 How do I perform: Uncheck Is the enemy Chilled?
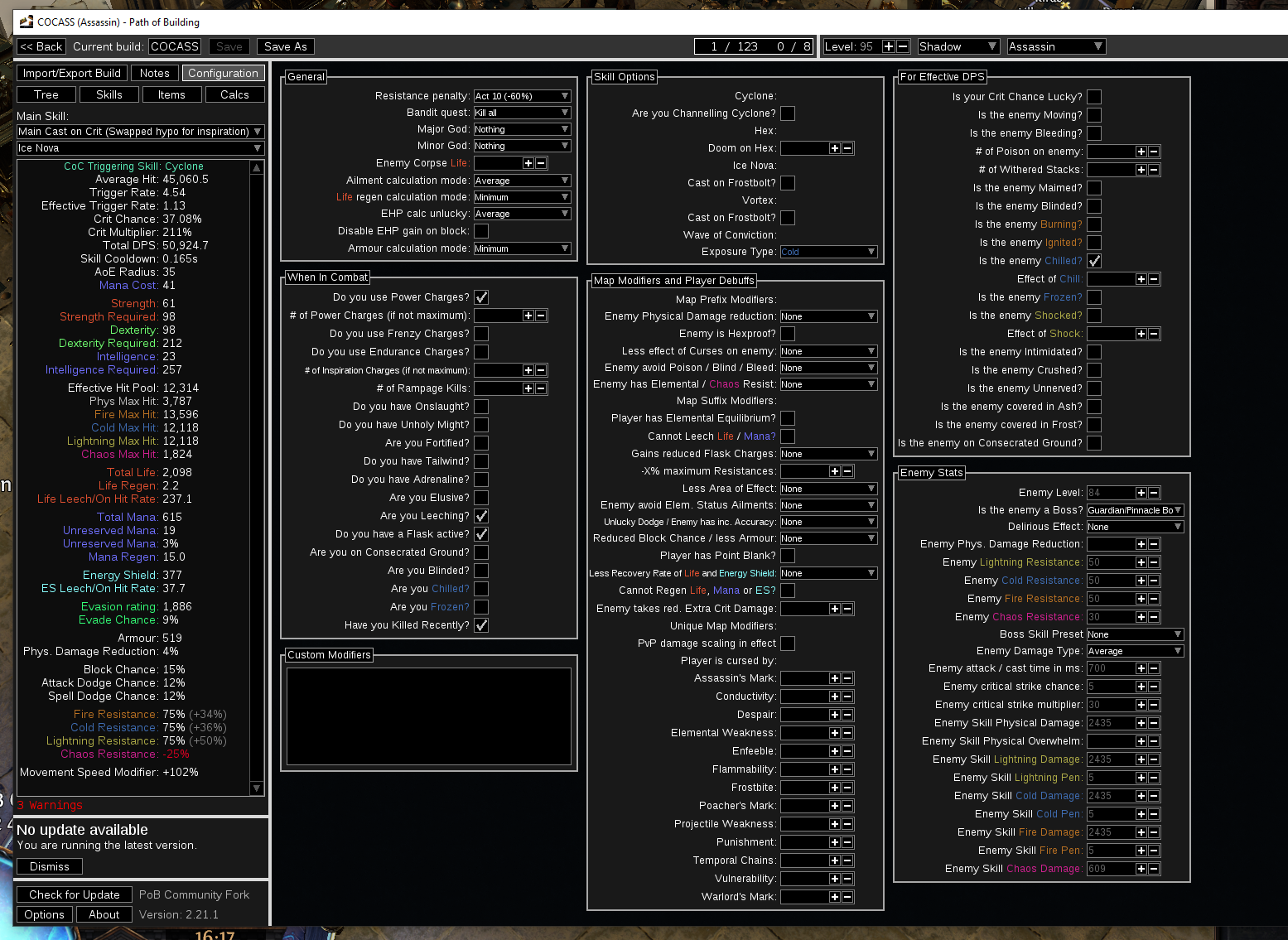(x=1094, y=261)
